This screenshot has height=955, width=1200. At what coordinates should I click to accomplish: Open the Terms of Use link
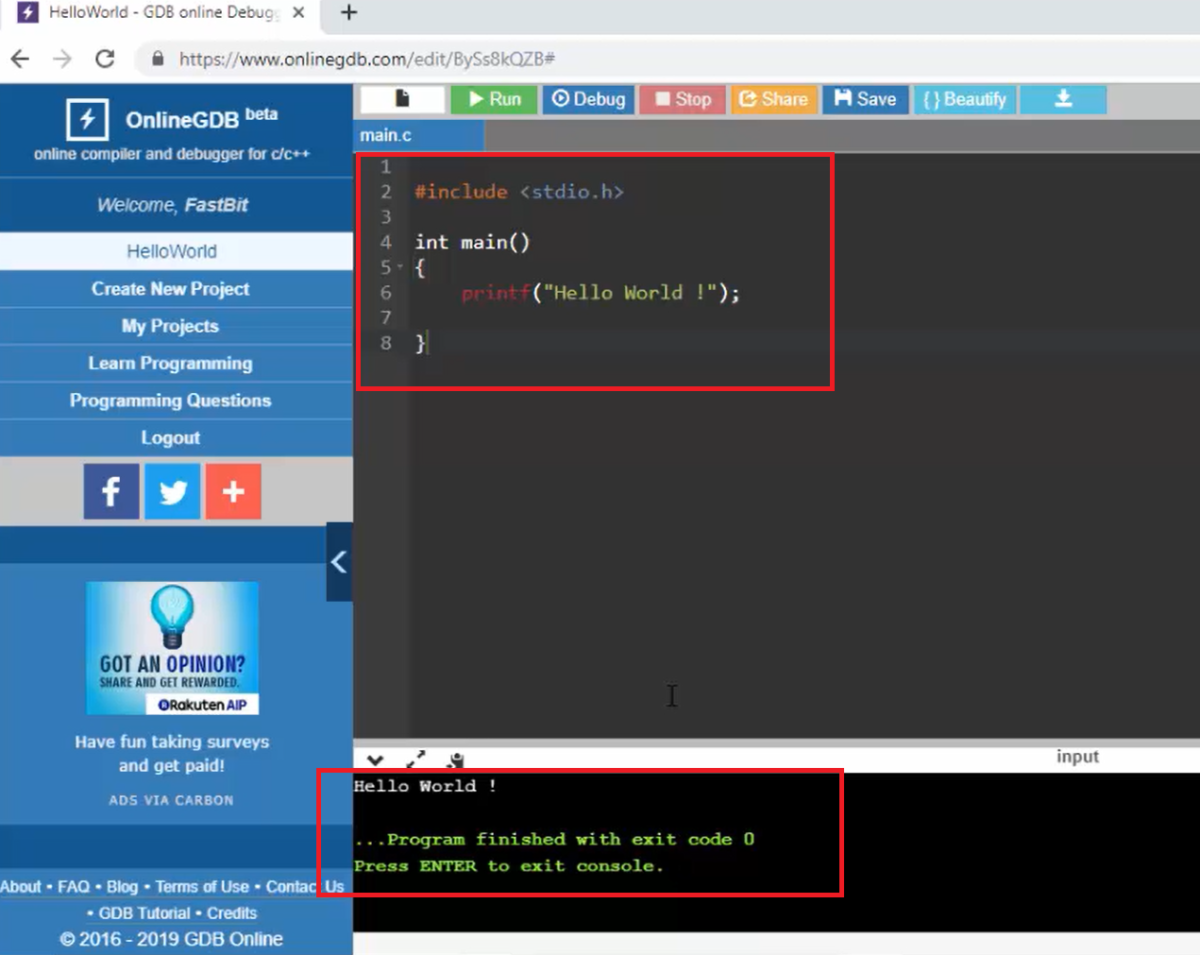(202, 886)
